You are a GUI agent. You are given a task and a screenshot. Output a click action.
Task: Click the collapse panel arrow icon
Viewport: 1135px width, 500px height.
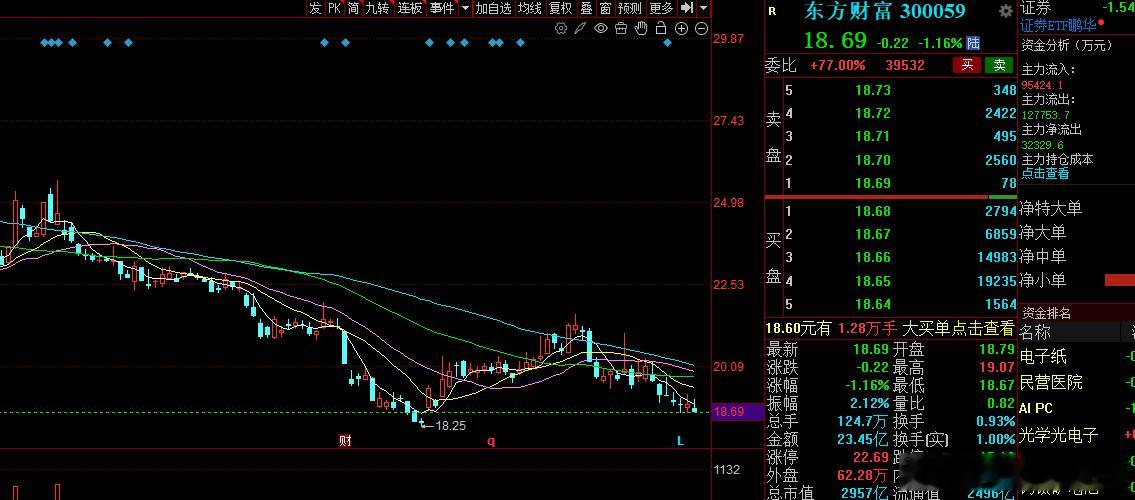click(x=687, y=8)
